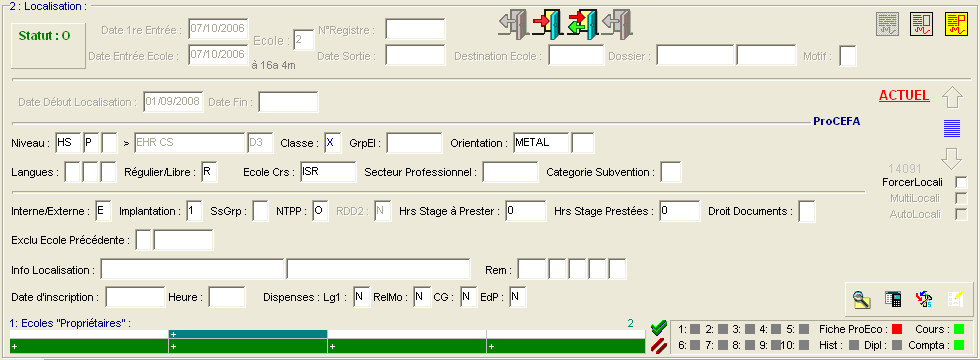Open the blue lines localisation list icon

[x=952, y=128]
